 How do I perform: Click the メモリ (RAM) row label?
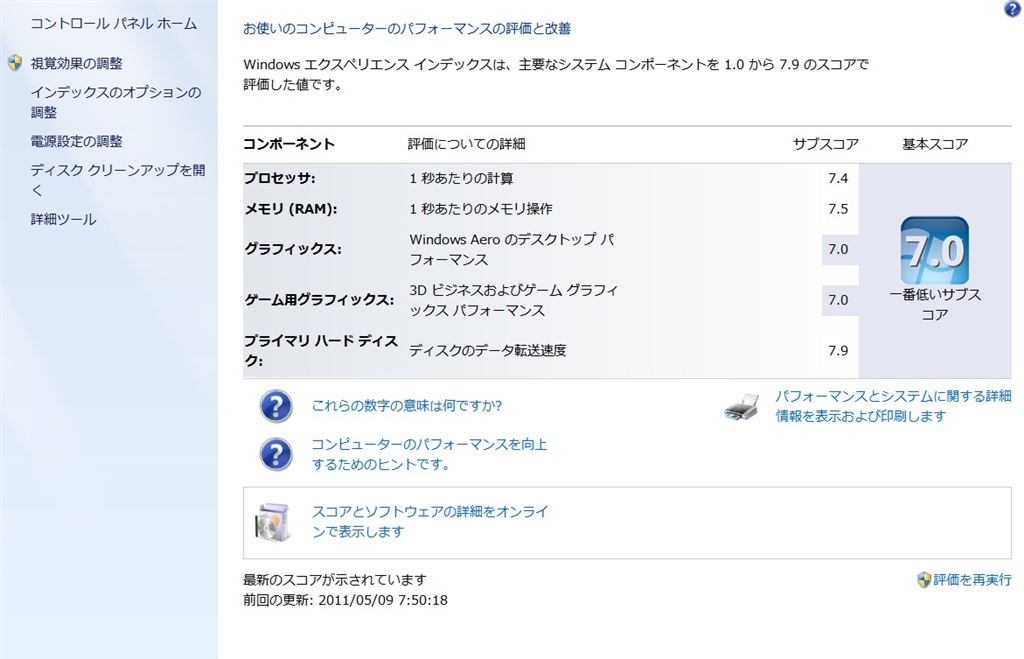pyautogui.click(x=291, y=209)
